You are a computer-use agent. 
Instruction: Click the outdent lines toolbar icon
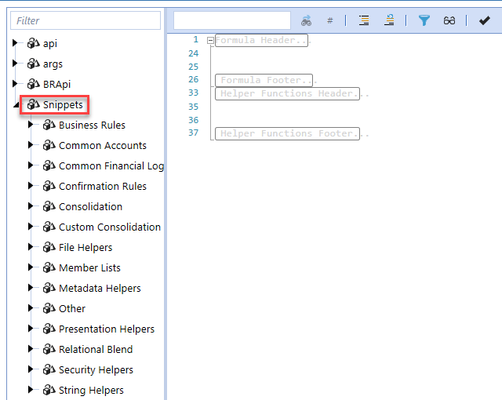pos(389,20)
